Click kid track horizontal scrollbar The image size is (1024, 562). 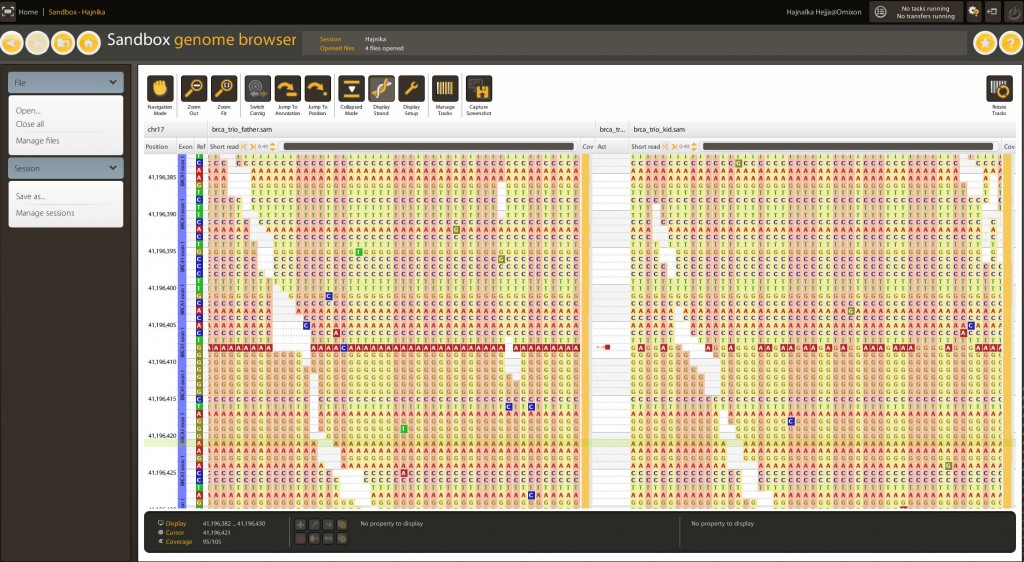pos(848,147)
